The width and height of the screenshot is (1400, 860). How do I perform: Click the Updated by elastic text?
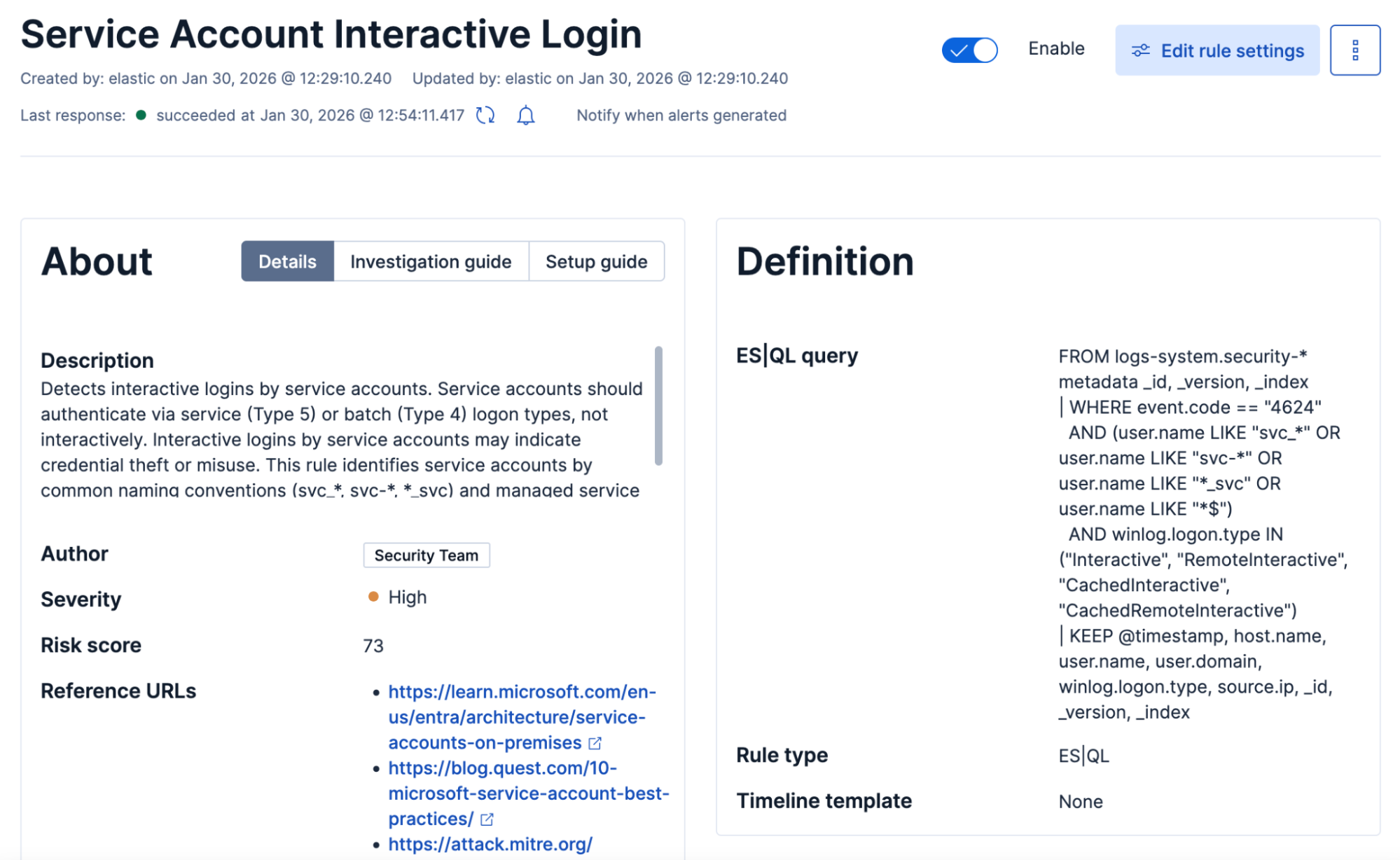coord(599,78)
